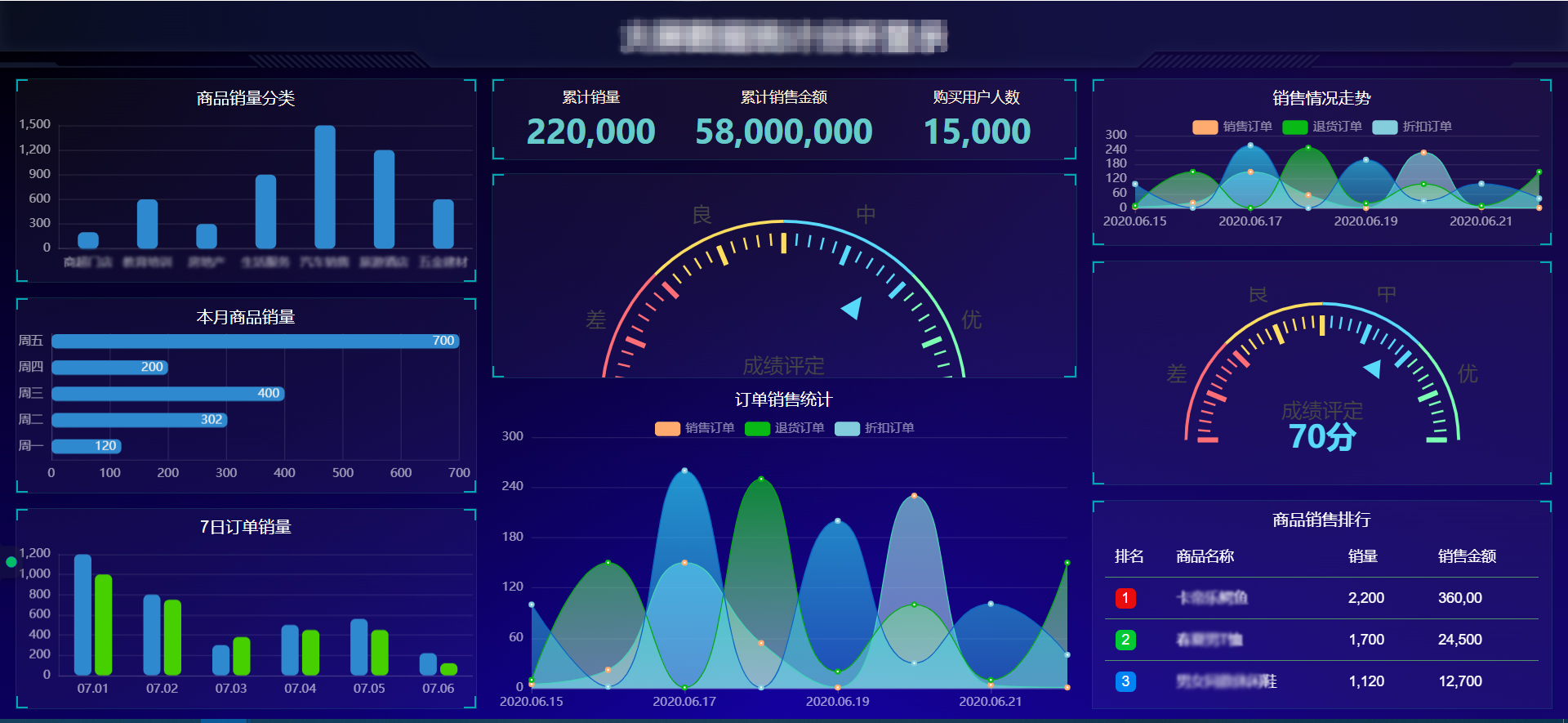1568x723 pixels.
Task: Click the 7日订单销量 panel title
Action: point(246,527)
